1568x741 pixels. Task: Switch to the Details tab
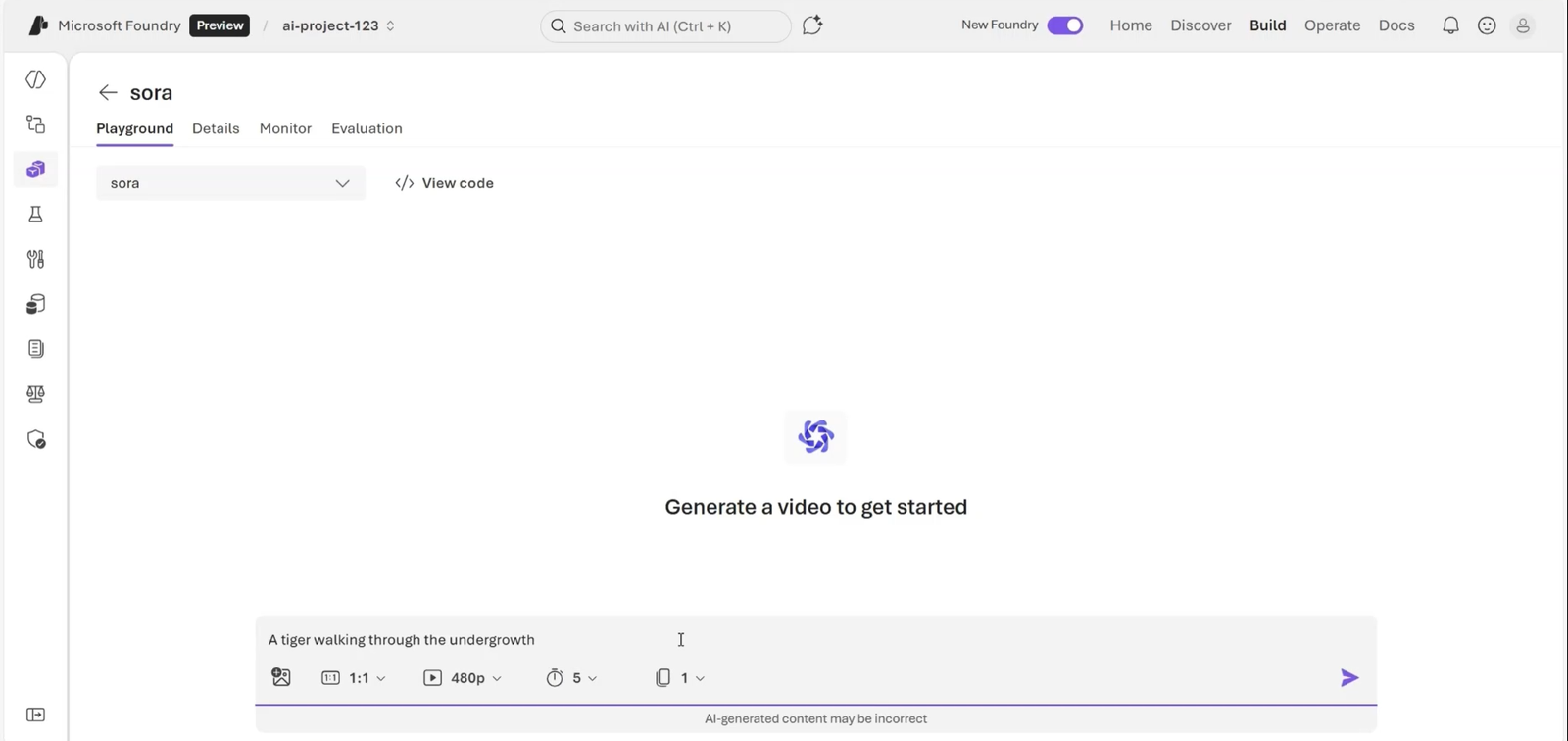216,128
